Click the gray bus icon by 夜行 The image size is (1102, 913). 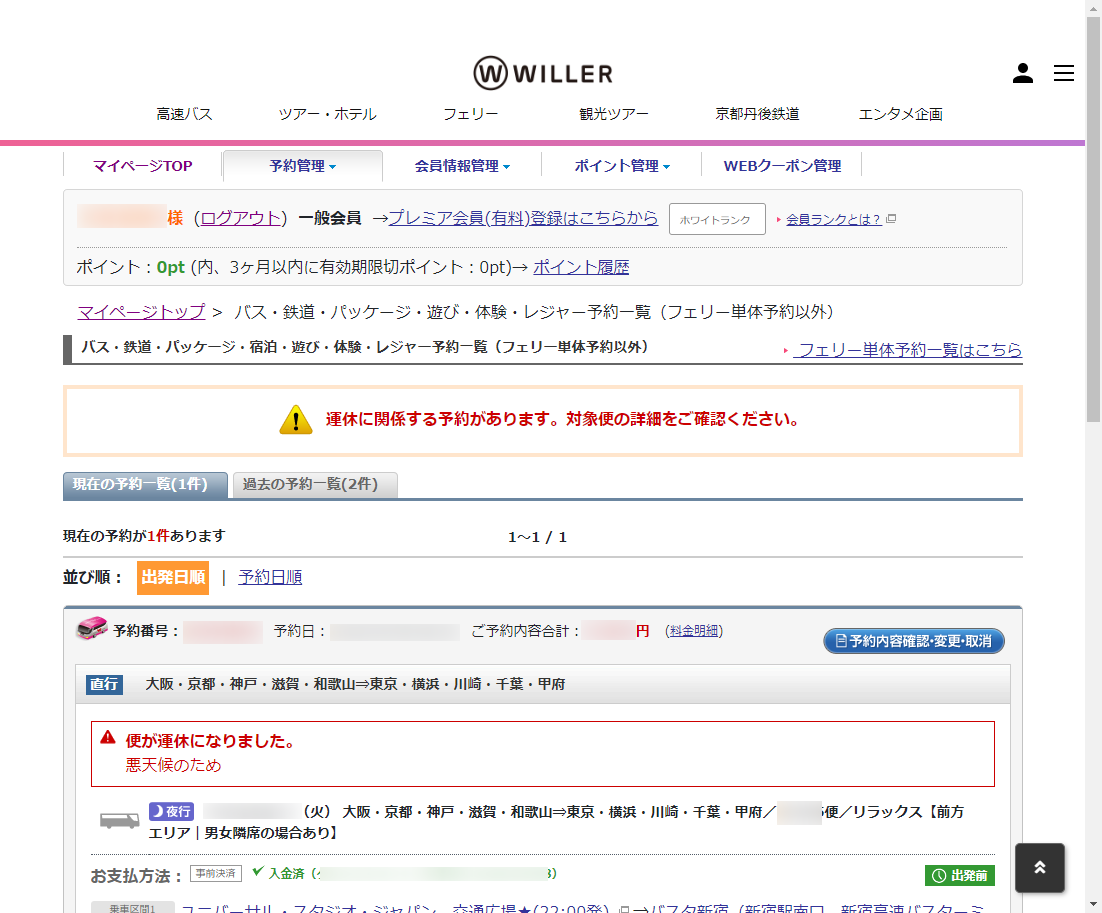[x=119, y=820]
